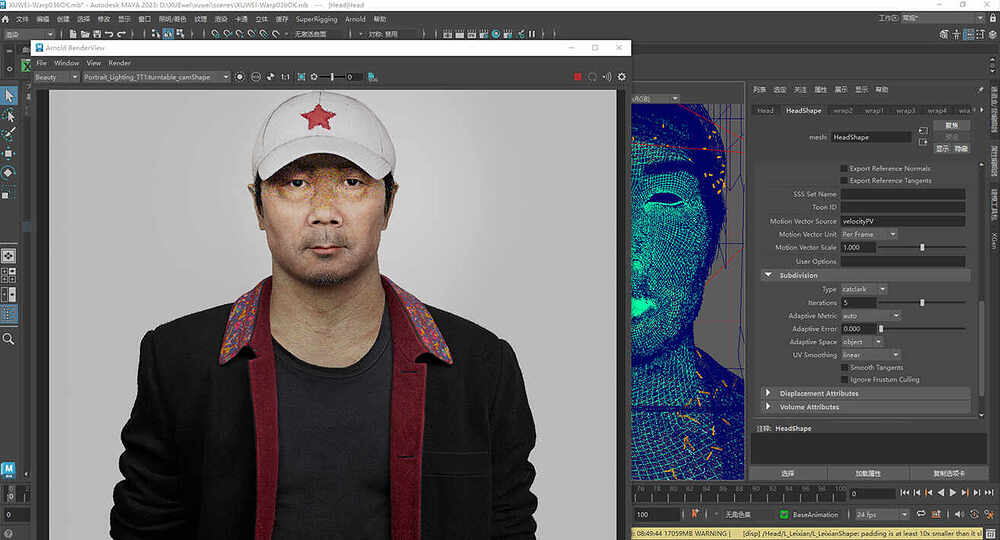
Task: Switch to single pane layout icon
Action: click(9, 256)
